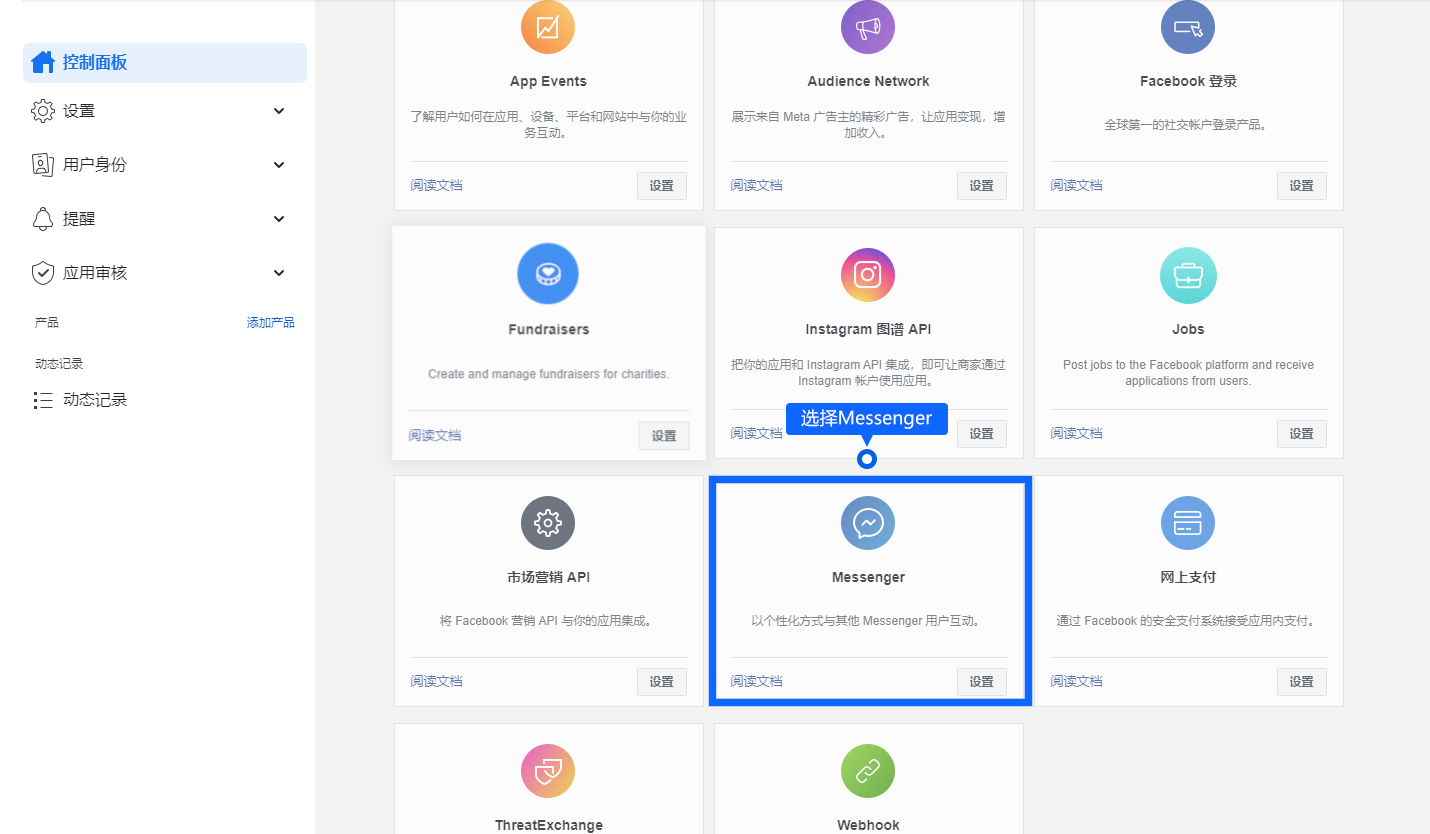Click the Audience Network title text
The image size is (1430, 834).
point(868,81)
